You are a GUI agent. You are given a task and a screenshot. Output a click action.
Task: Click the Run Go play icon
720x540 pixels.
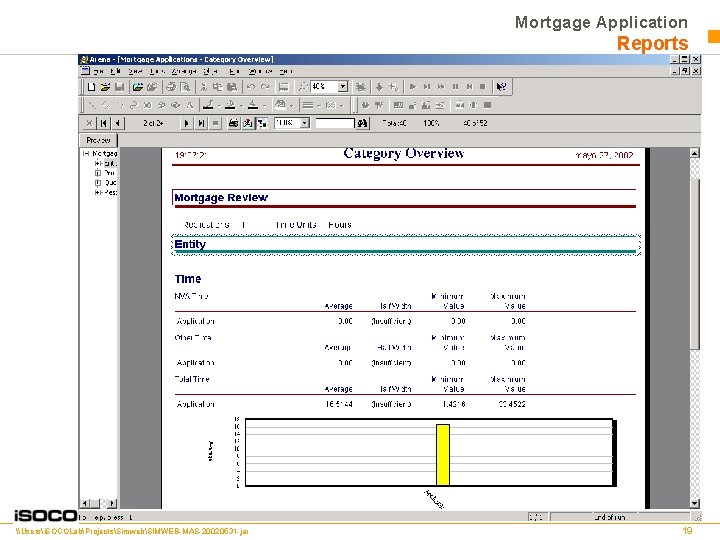(412, 86)
